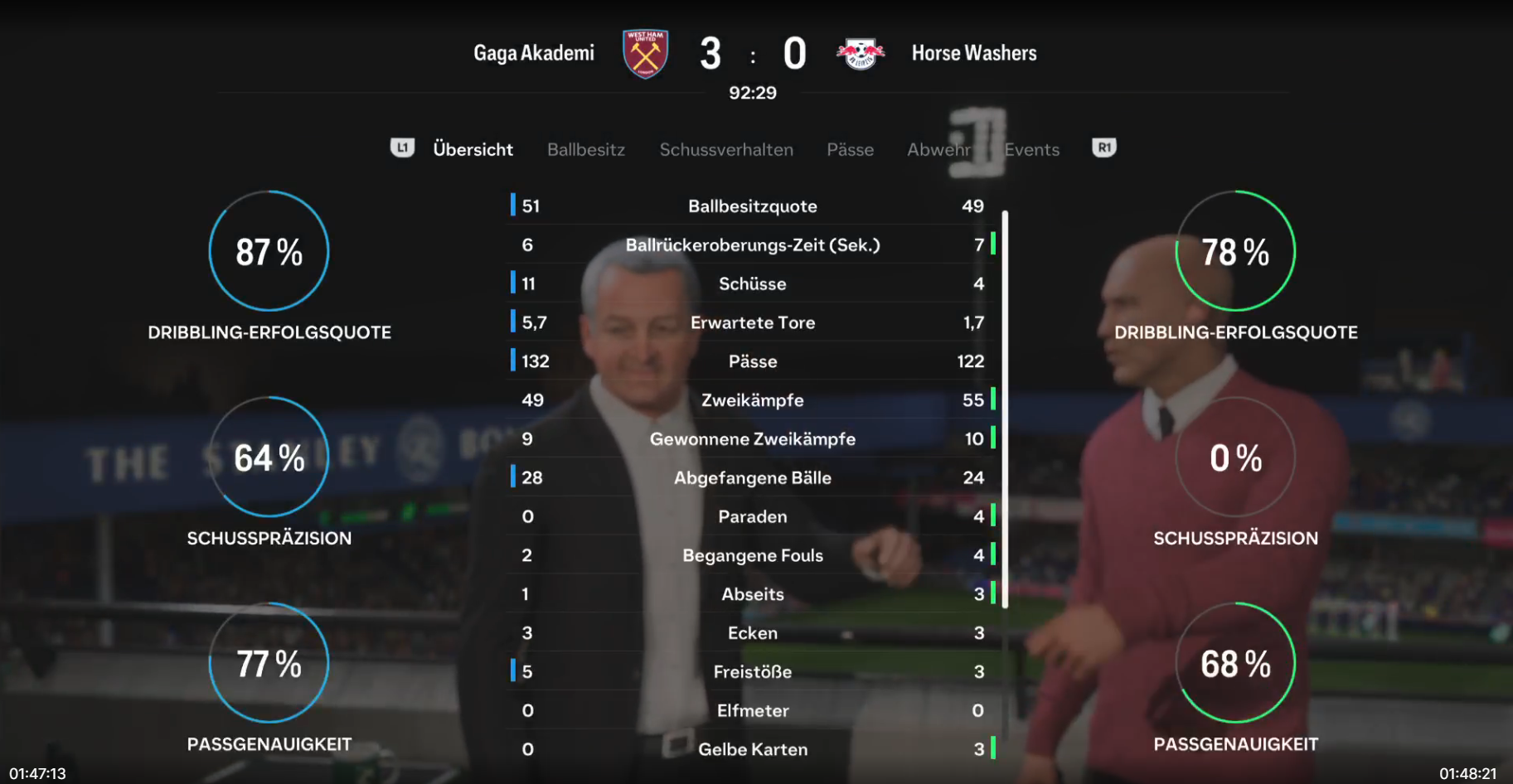This screenshot has height=784, width=1513.
Task: Click the 77 % pass accuracy circle
Action: point(269,663)
